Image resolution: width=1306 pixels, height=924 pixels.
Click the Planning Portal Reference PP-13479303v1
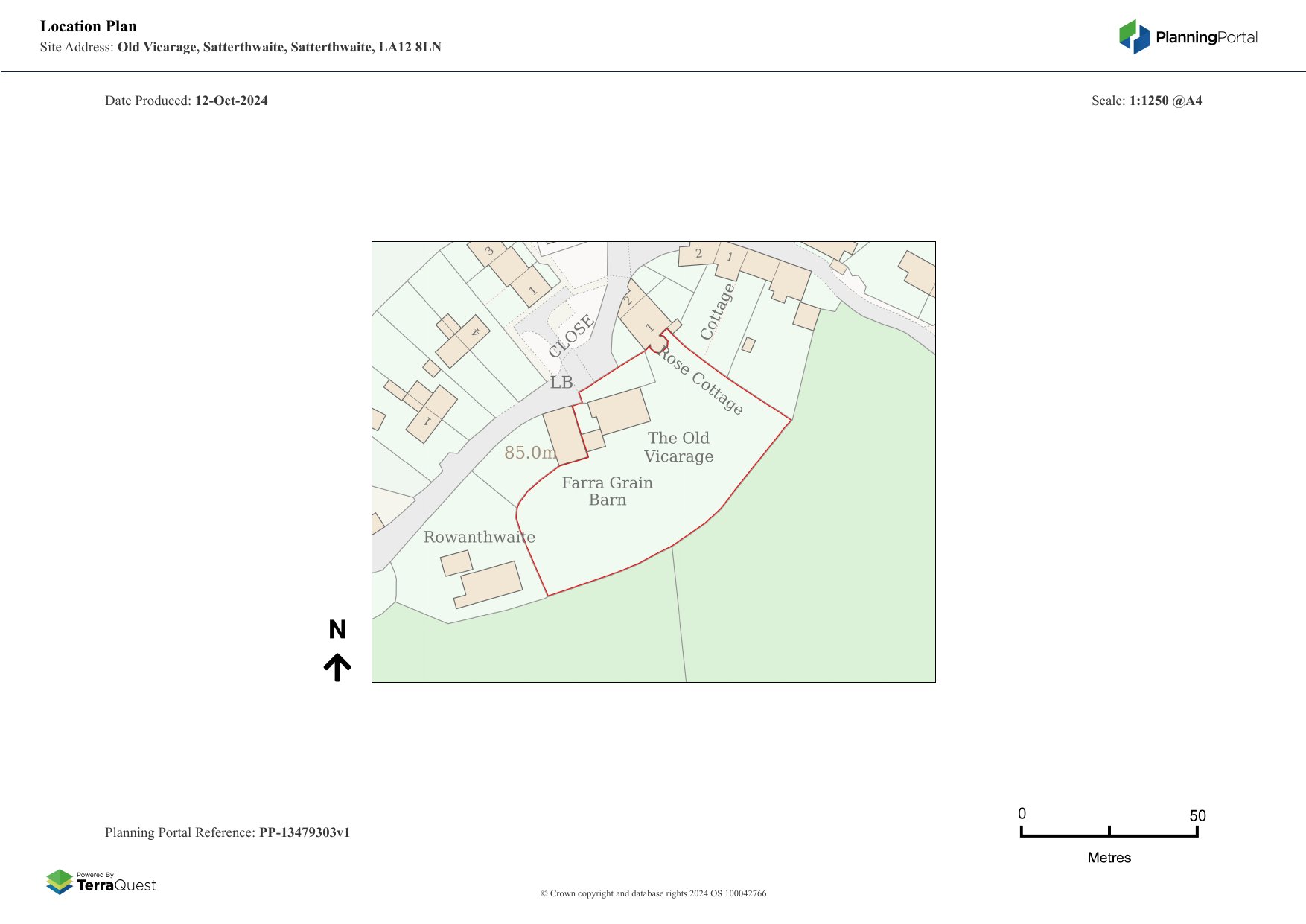pyautogui.click(x=304, y=832)
